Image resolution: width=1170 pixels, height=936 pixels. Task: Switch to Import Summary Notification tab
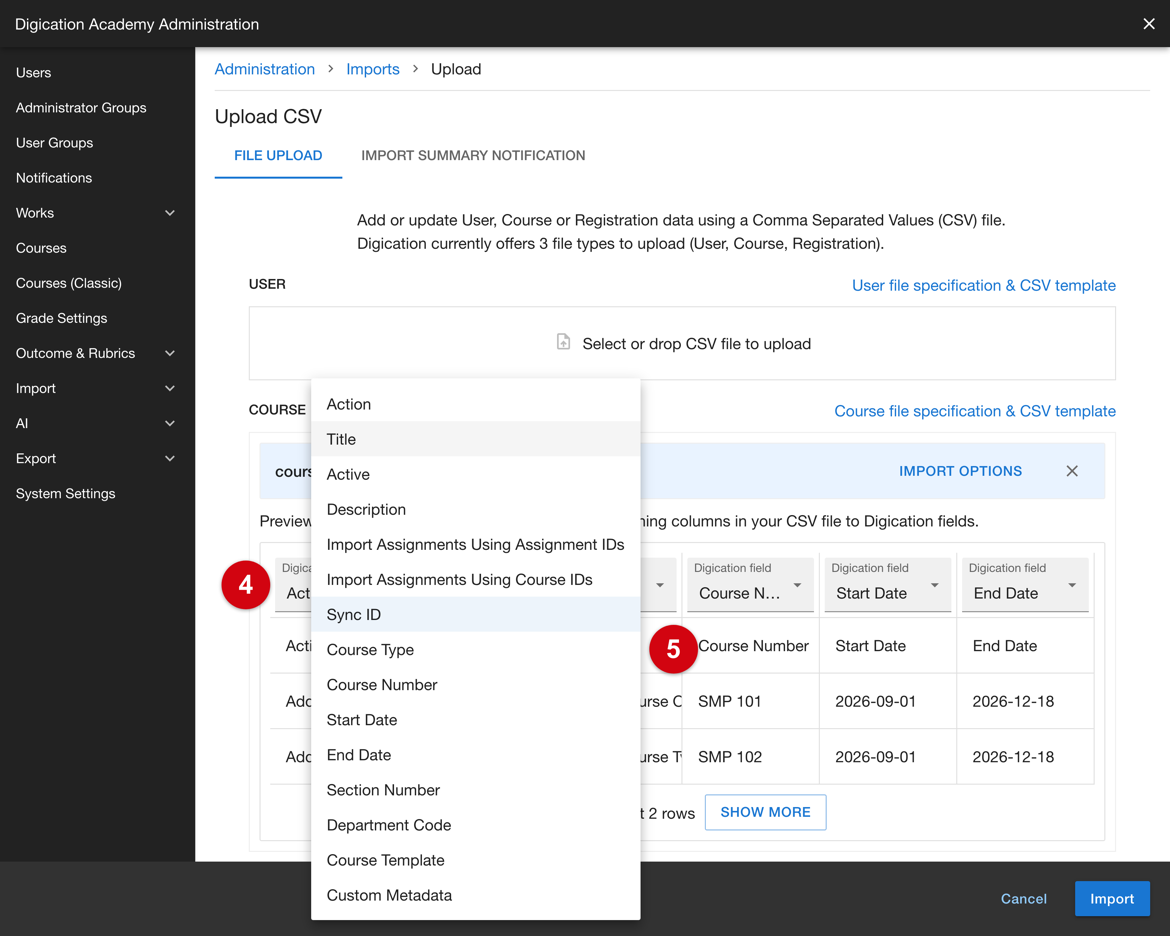(x=473, y=155)
